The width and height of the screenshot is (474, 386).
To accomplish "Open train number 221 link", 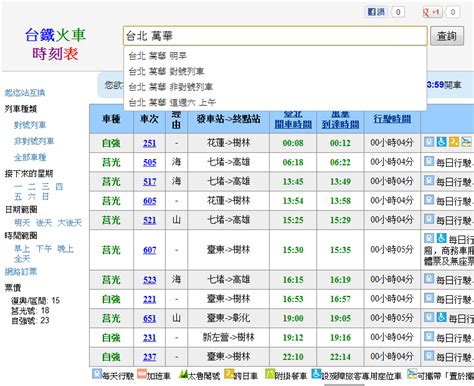I will click(149, 299).
